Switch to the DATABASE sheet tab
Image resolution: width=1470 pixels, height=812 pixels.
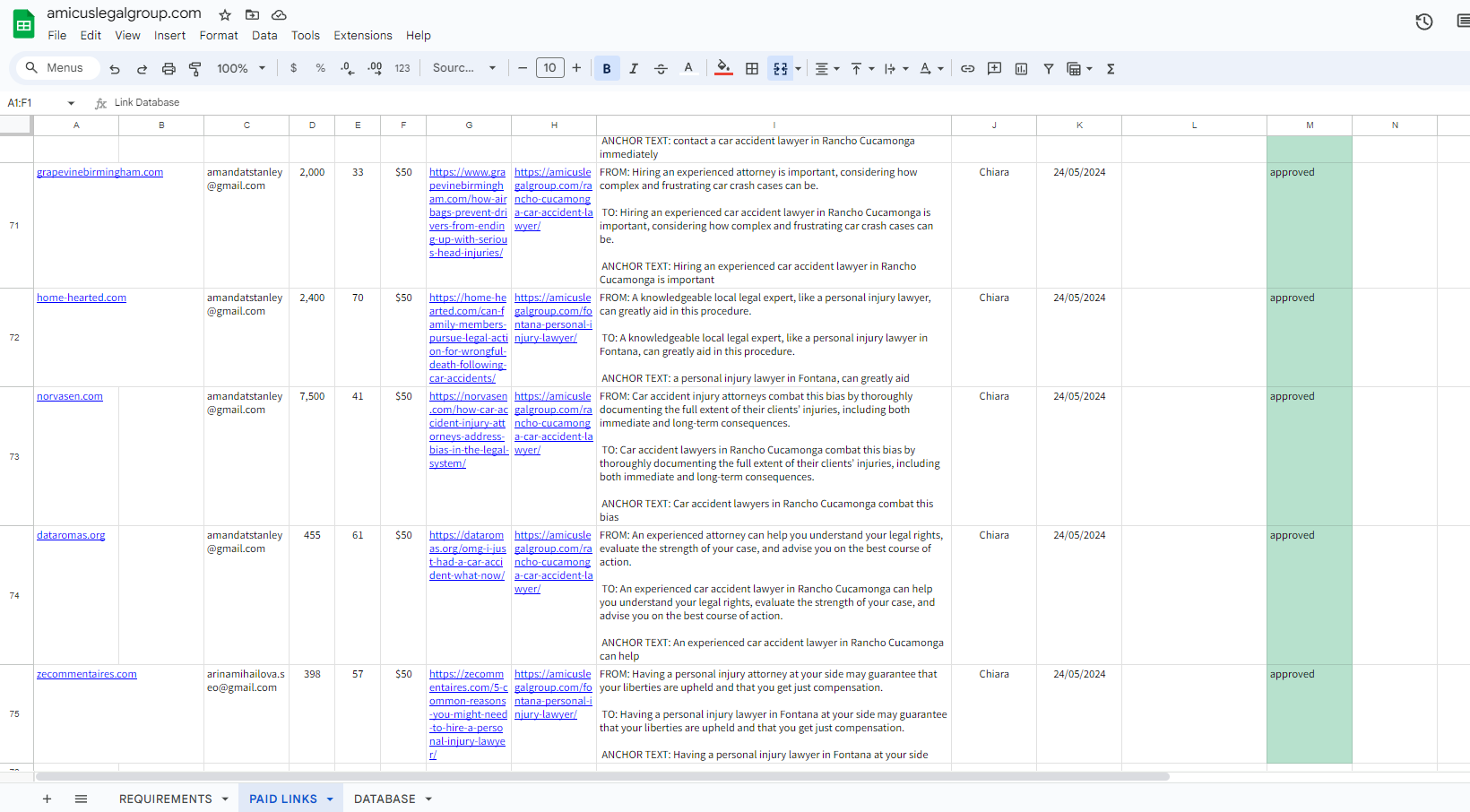tap(385, 799)
